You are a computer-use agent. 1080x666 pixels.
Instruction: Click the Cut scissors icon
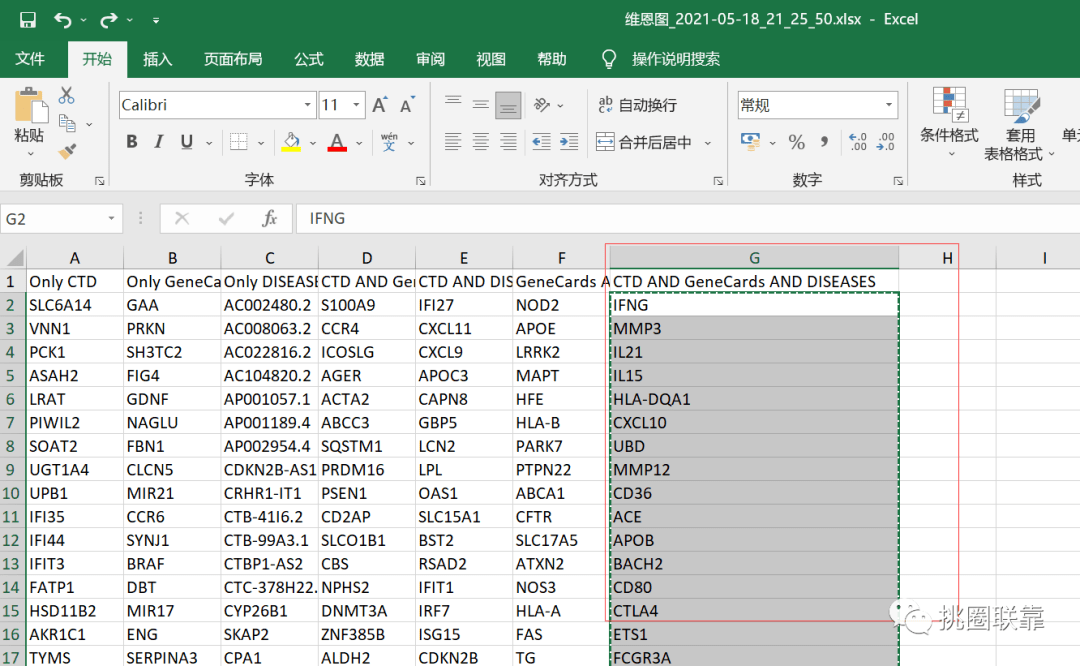(x=67, y=96)
